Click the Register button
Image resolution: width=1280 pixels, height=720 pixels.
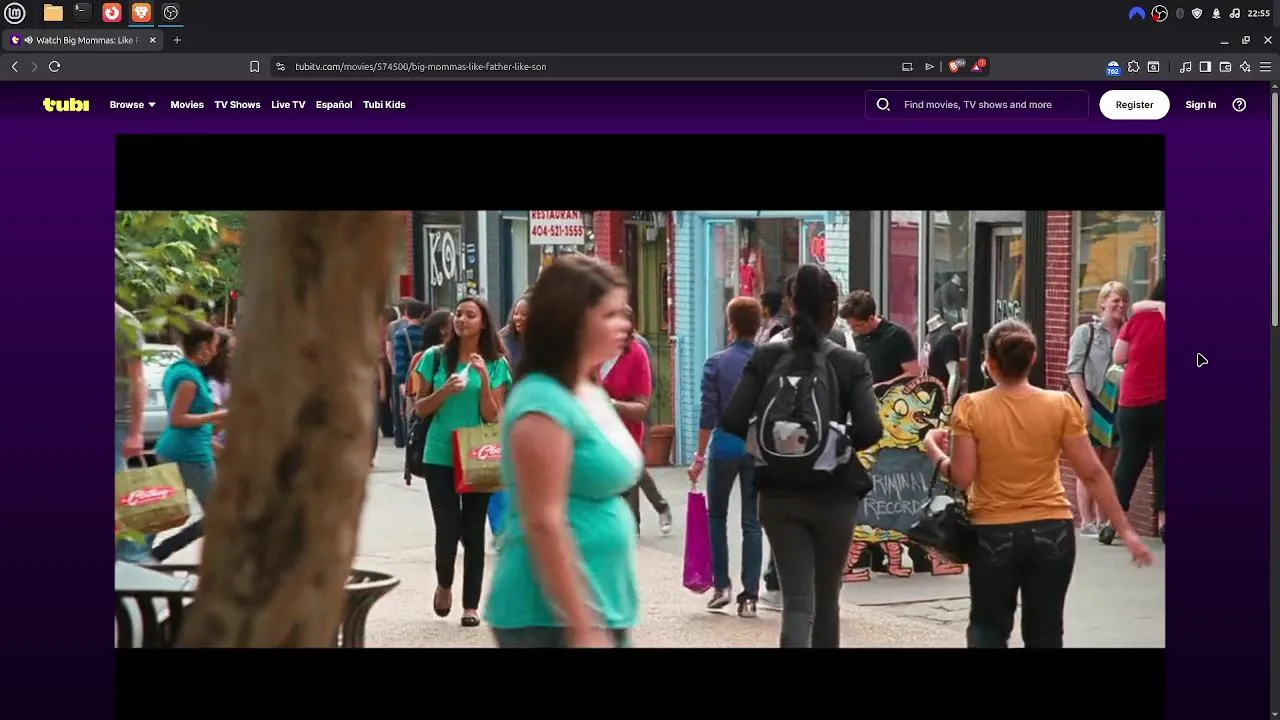(1134, 104)
